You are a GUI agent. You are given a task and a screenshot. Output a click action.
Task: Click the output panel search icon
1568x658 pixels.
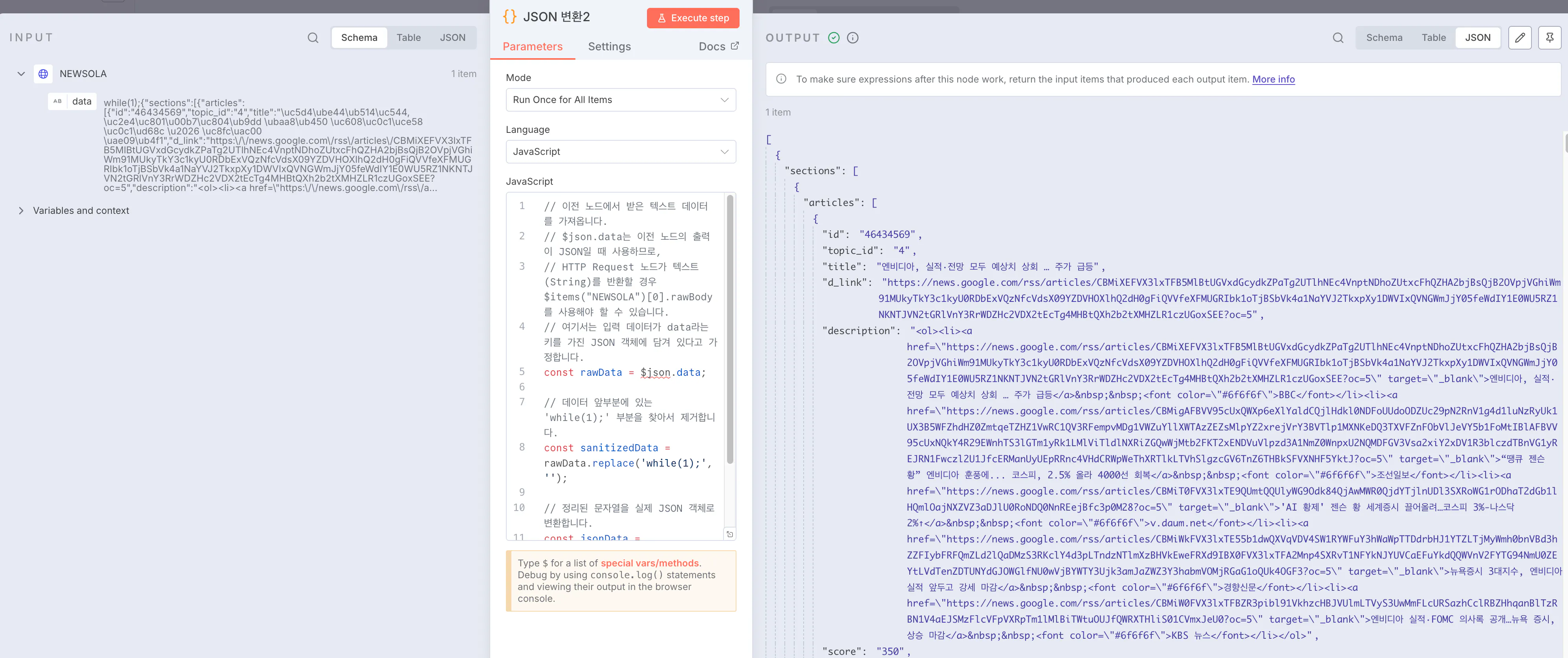click(x=1337, y=38)
